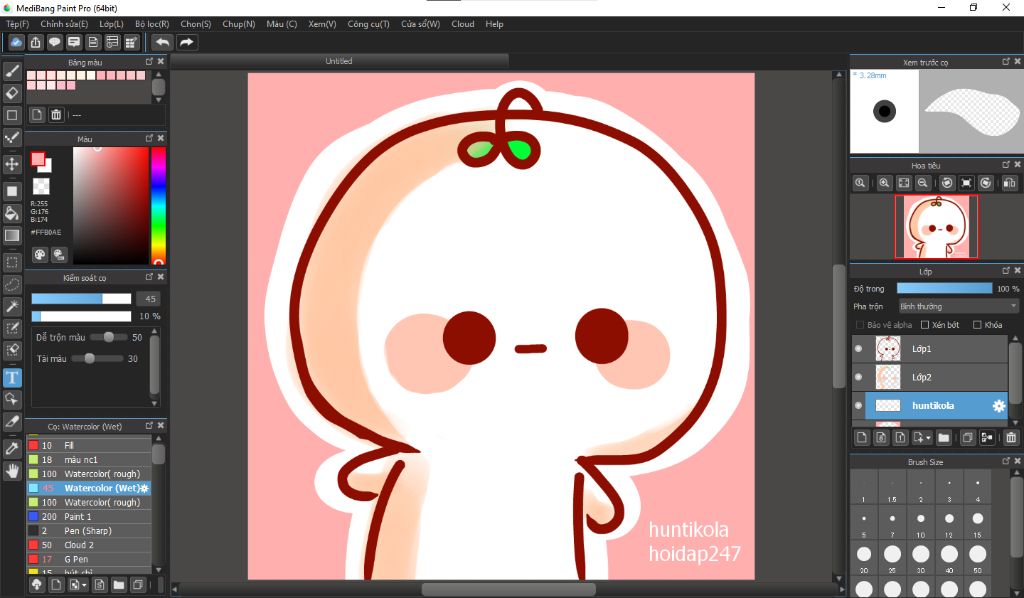This screenshot has width=1024, height=598.
Task: Click the foreground color swatch
Action: [x=38, y=159]
